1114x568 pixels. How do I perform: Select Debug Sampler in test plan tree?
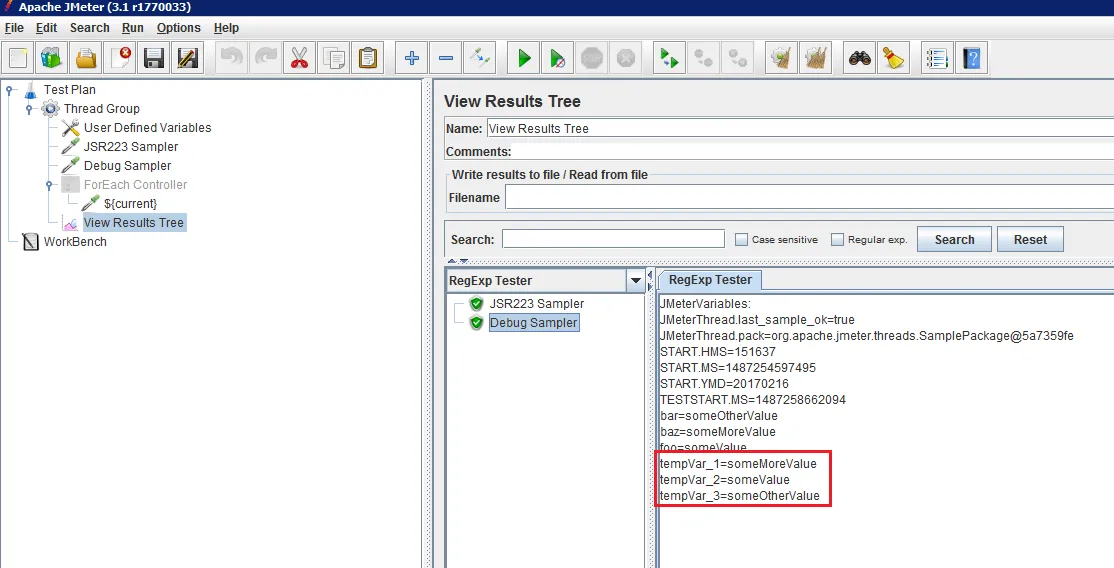click(x=127, y=166)
